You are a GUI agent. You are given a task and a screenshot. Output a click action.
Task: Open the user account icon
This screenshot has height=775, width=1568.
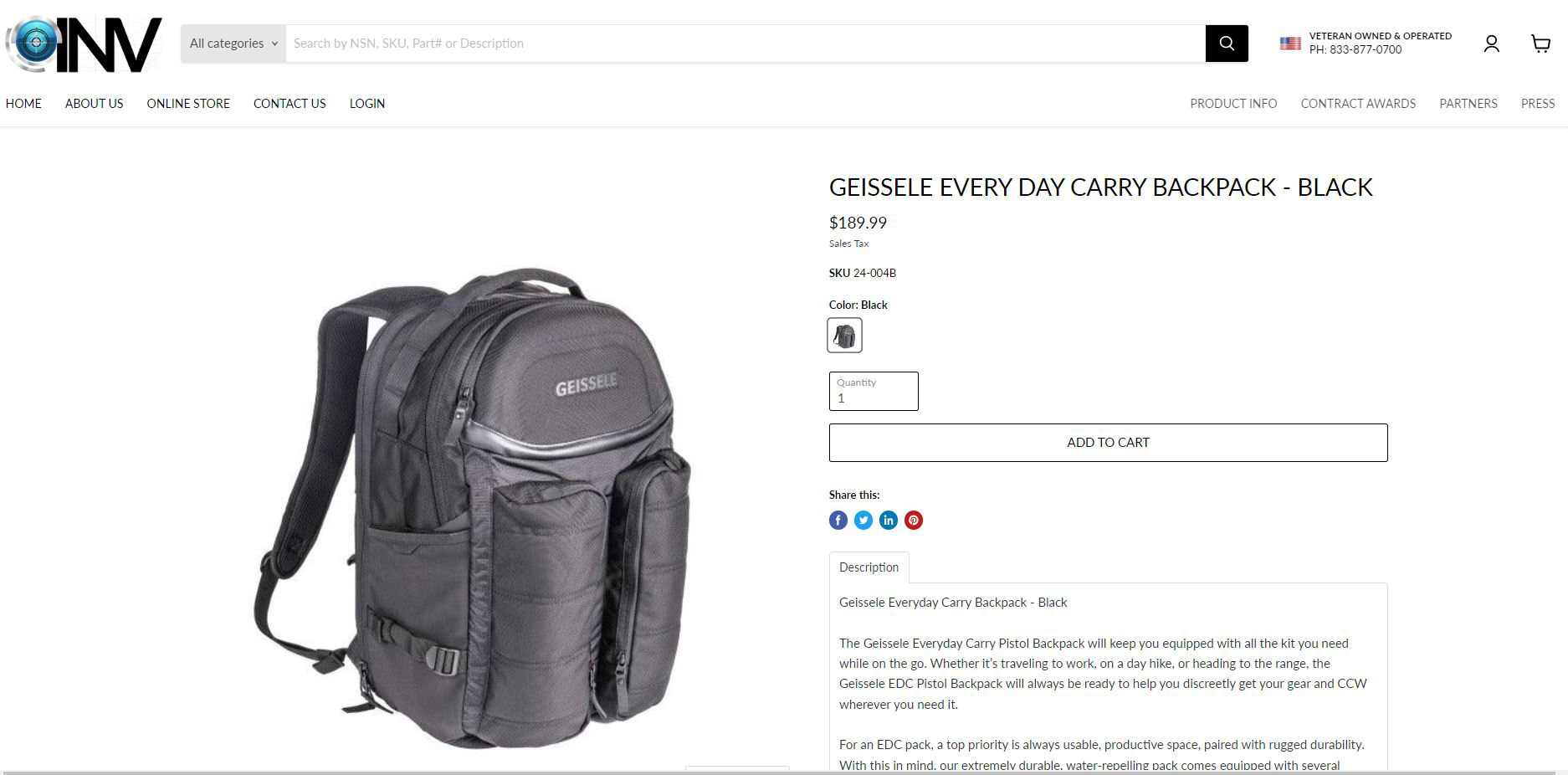[x=1491, y=44]
